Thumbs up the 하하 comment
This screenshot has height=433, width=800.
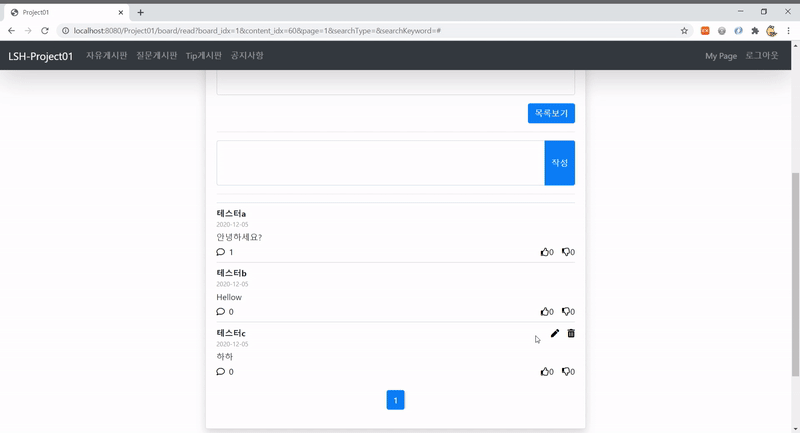coord(544,372)
